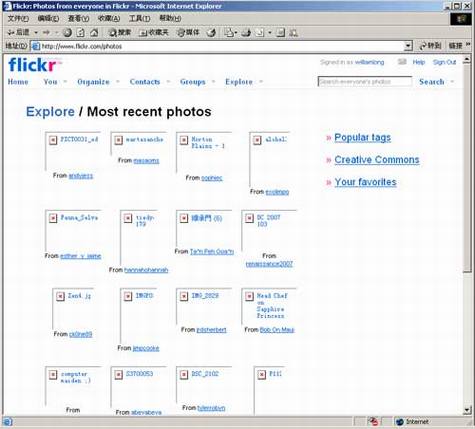Click the IE Back arrow button
The image size is (475, 429).
(x=18, y=32)
